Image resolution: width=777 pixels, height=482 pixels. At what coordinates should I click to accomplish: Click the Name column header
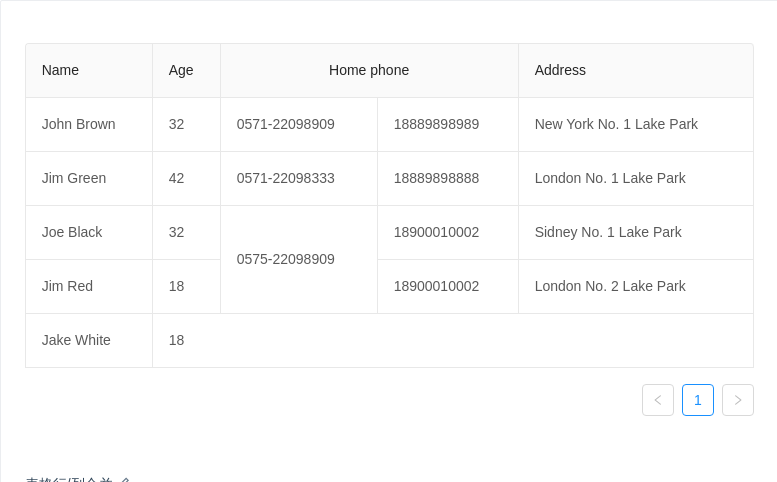pos(89,70)
